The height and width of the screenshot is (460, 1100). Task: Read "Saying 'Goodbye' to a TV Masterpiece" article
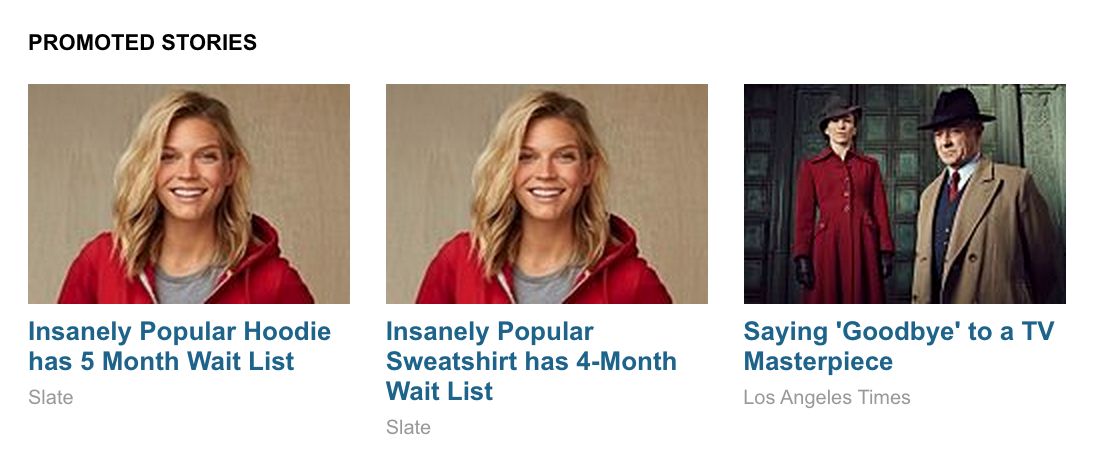899,346
